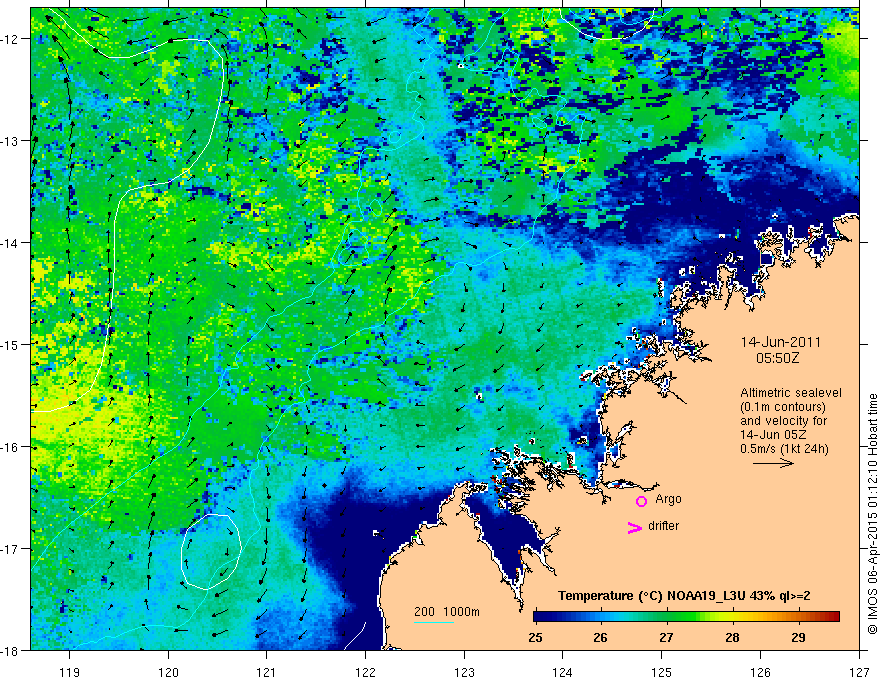The height and width of the screenshot is (680, 880).
Task: Click the longitude axis label 127
Action: pos(859,672)
